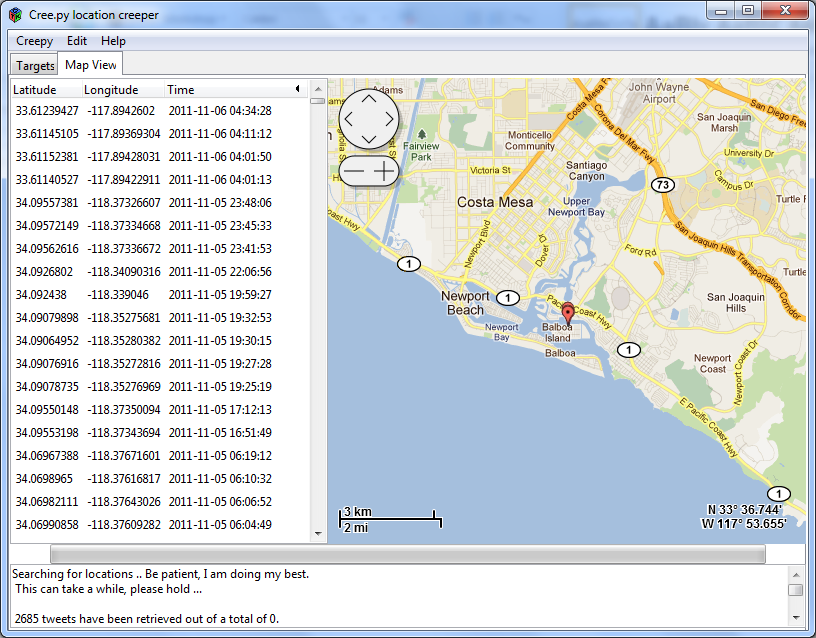This screenshot has width=816, height=638.
Task: Click the Route 73 highway shield on the map
Action: click(x=662, y=185)
